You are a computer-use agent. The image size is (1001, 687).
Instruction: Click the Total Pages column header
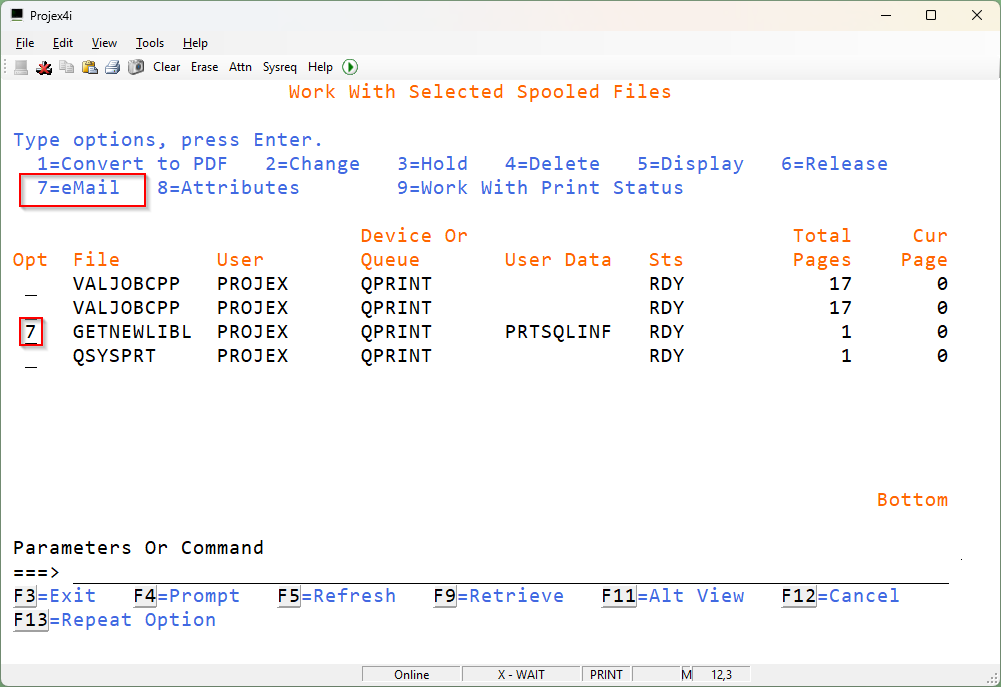822,248
